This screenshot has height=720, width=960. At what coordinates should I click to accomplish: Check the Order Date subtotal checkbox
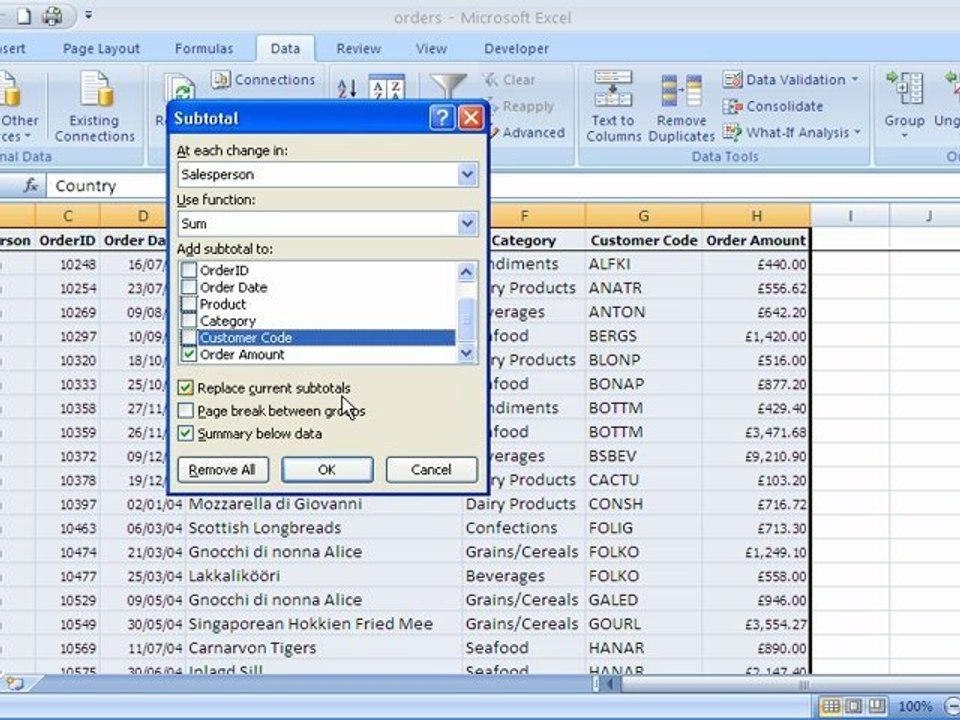pyautogui.click(x=189, y=287)
